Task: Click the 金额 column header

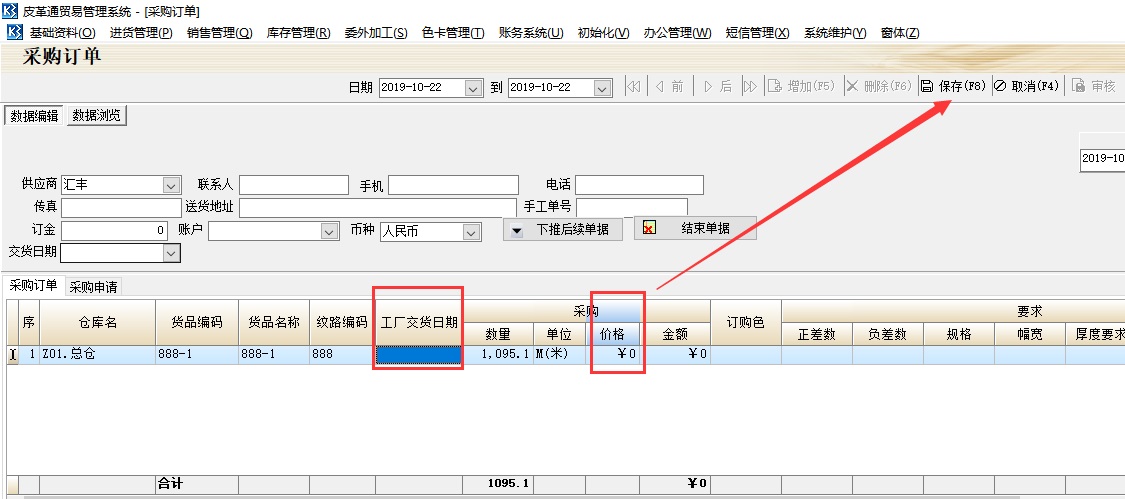Action: pos(675,334)
